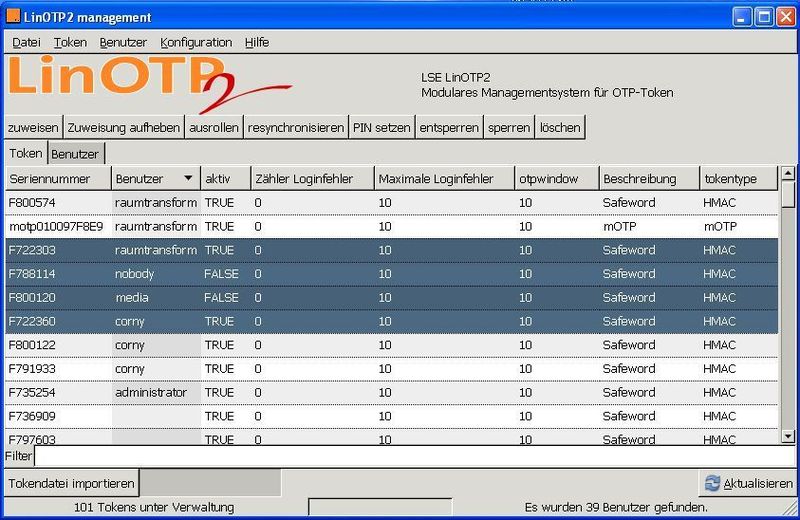Click into the Filter text field
The height and width of the screenshot is (520, 800).
tap(414, 456)
